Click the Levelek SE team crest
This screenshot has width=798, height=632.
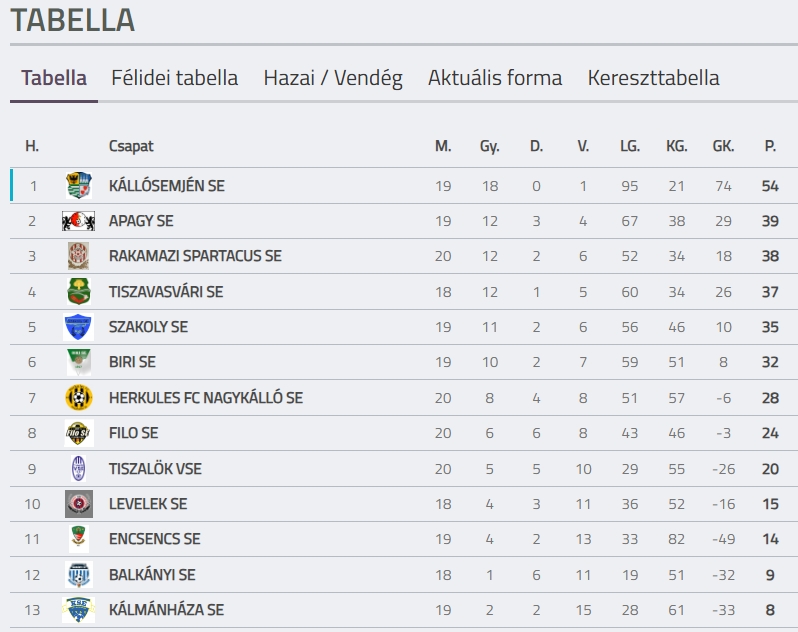click(x=78, y=504)
